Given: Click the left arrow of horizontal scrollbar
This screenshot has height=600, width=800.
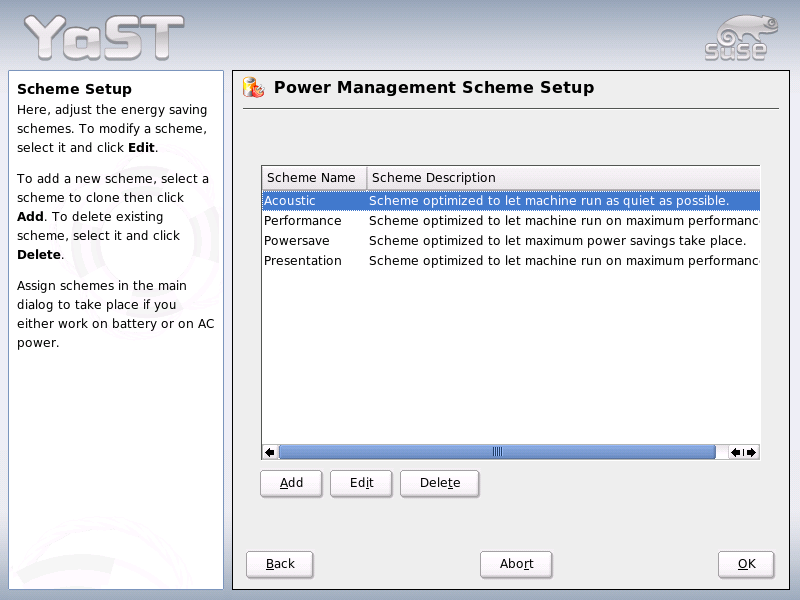Looking at the screenshot, I should pos(270,452).
